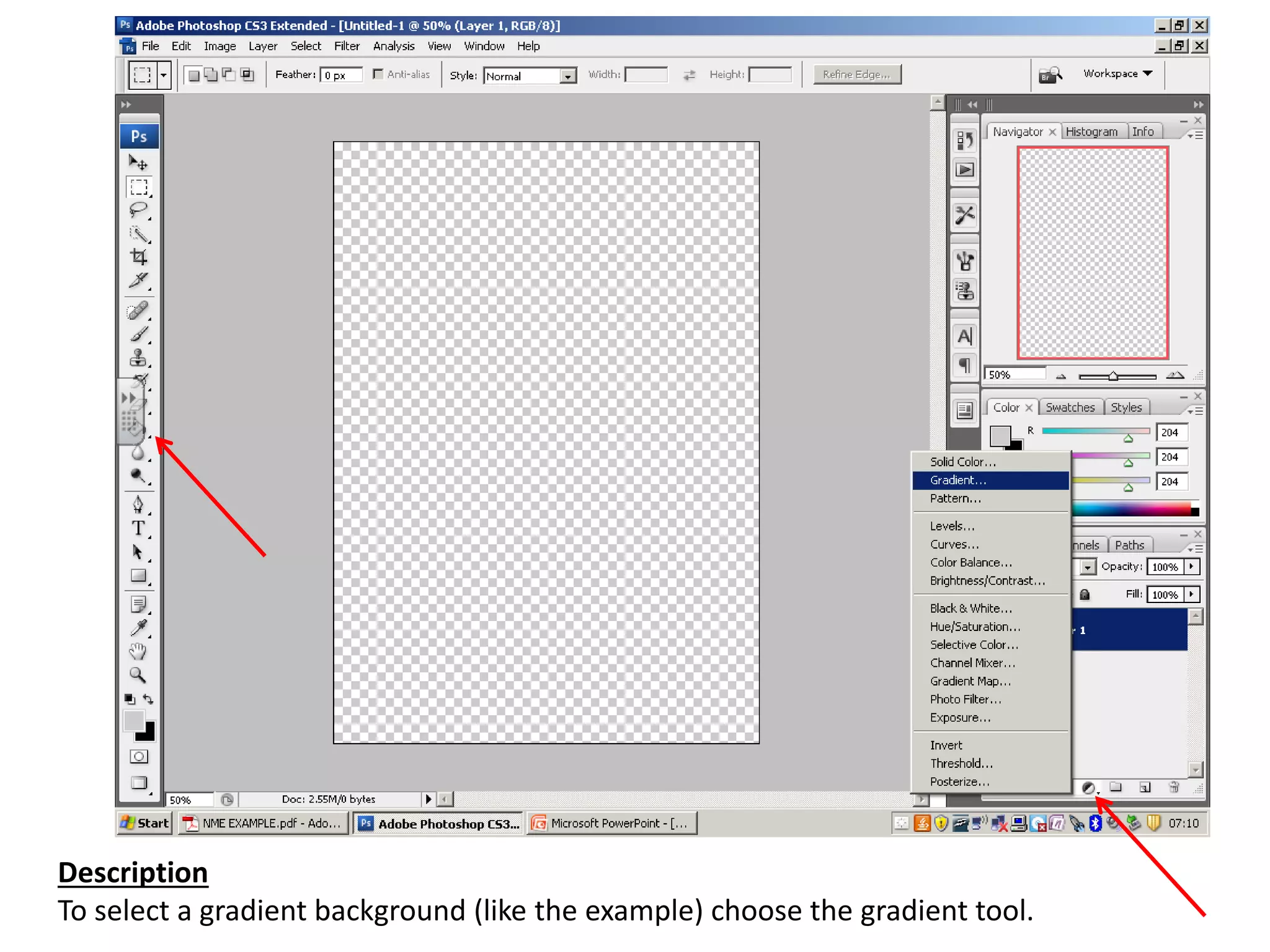
Task: Select the Slice tool
Action: tap(138, 281)
